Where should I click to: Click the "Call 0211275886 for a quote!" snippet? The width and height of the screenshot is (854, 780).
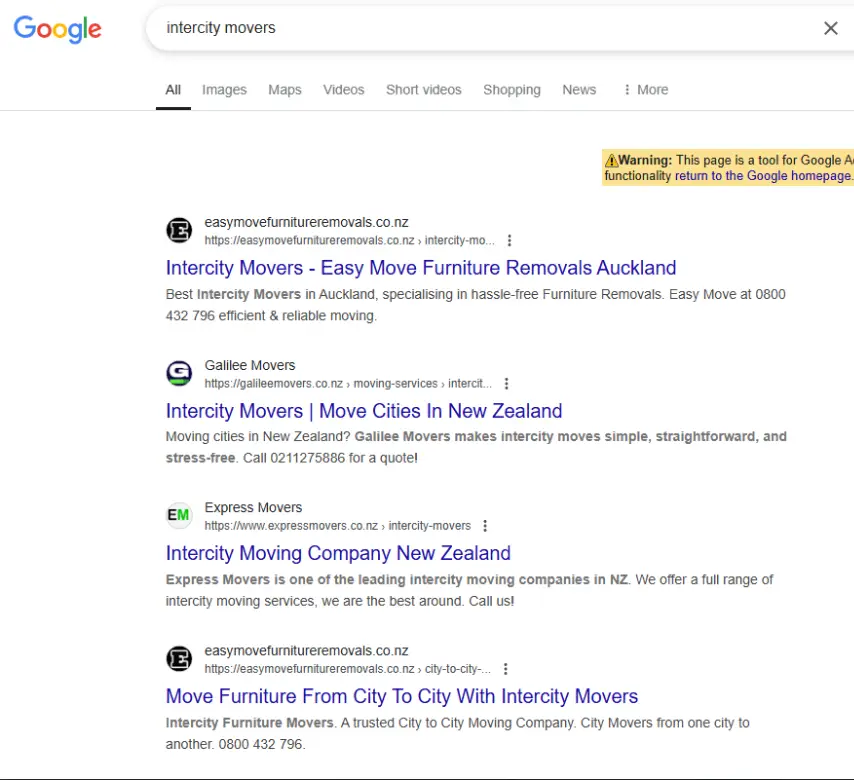[330, 458]
